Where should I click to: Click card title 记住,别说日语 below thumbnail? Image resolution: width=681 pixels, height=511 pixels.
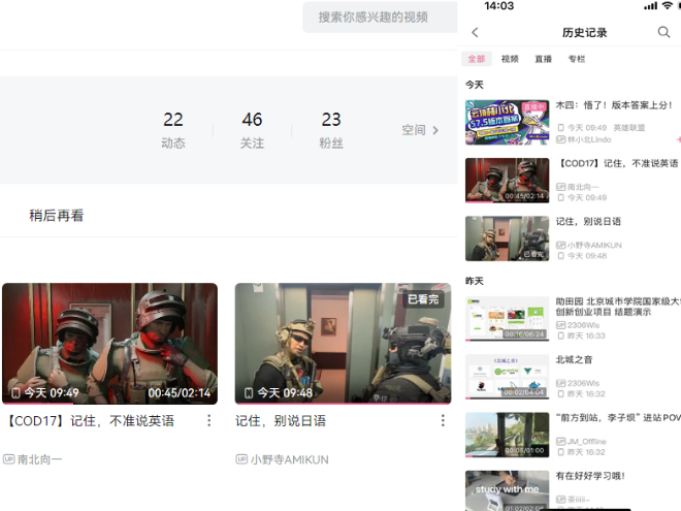click(x=281, y=421)
